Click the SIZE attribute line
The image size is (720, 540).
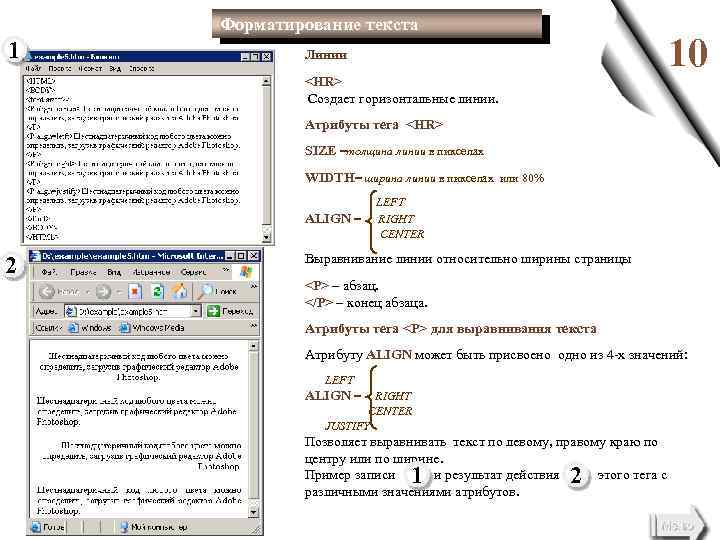pyautogui.click(x=394, y=151)
